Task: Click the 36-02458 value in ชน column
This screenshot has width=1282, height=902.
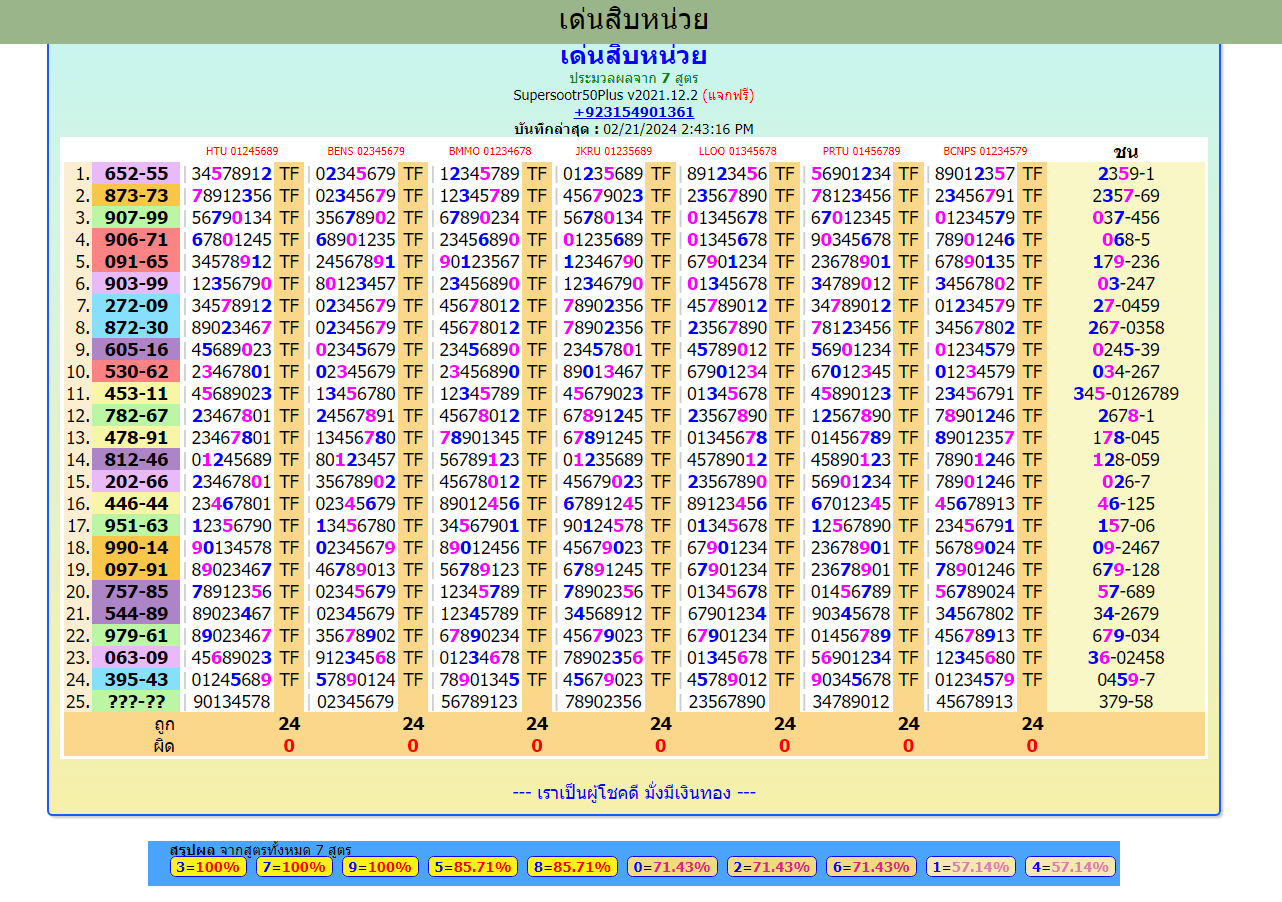Action: tap(1126, 657)
